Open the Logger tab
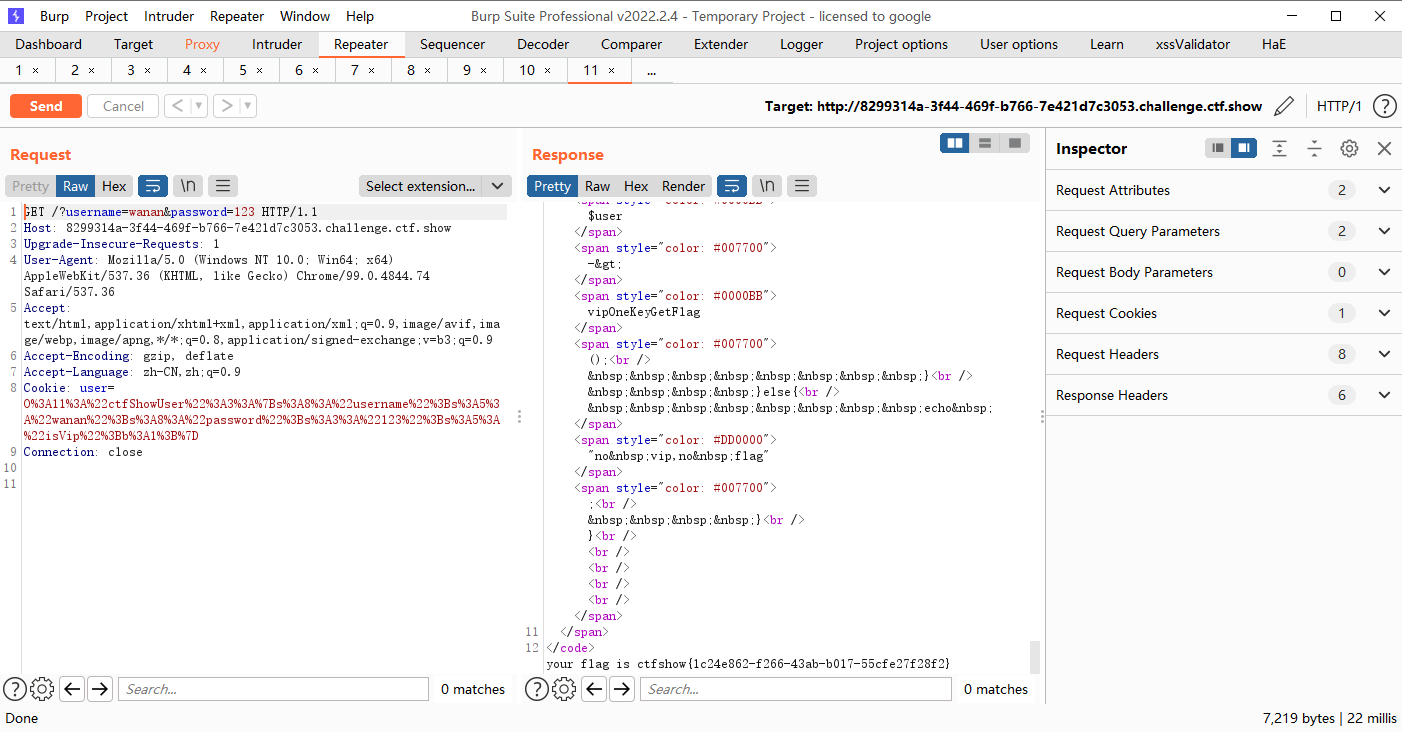Image resolution: width=1402 pixels, height=732 pixels. (802, 44)
